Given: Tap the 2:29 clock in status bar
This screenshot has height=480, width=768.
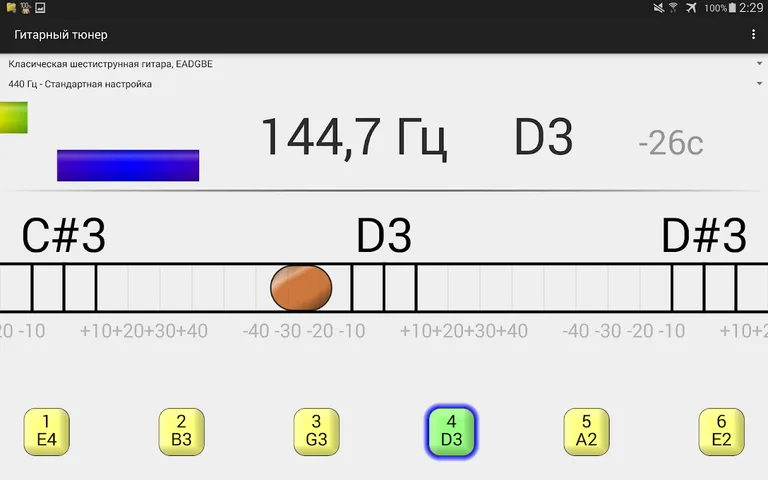Looking at the screenshot, I should [751, 8].
